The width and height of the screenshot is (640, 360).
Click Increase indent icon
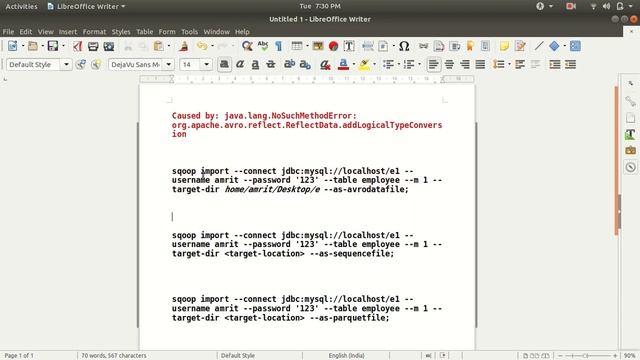pos(554,64)
